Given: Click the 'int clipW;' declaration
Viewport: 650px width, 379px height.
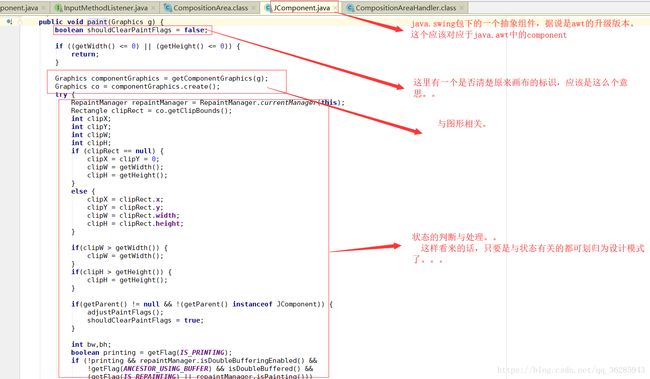Looking at the screenshot, I should pos(91,135).
